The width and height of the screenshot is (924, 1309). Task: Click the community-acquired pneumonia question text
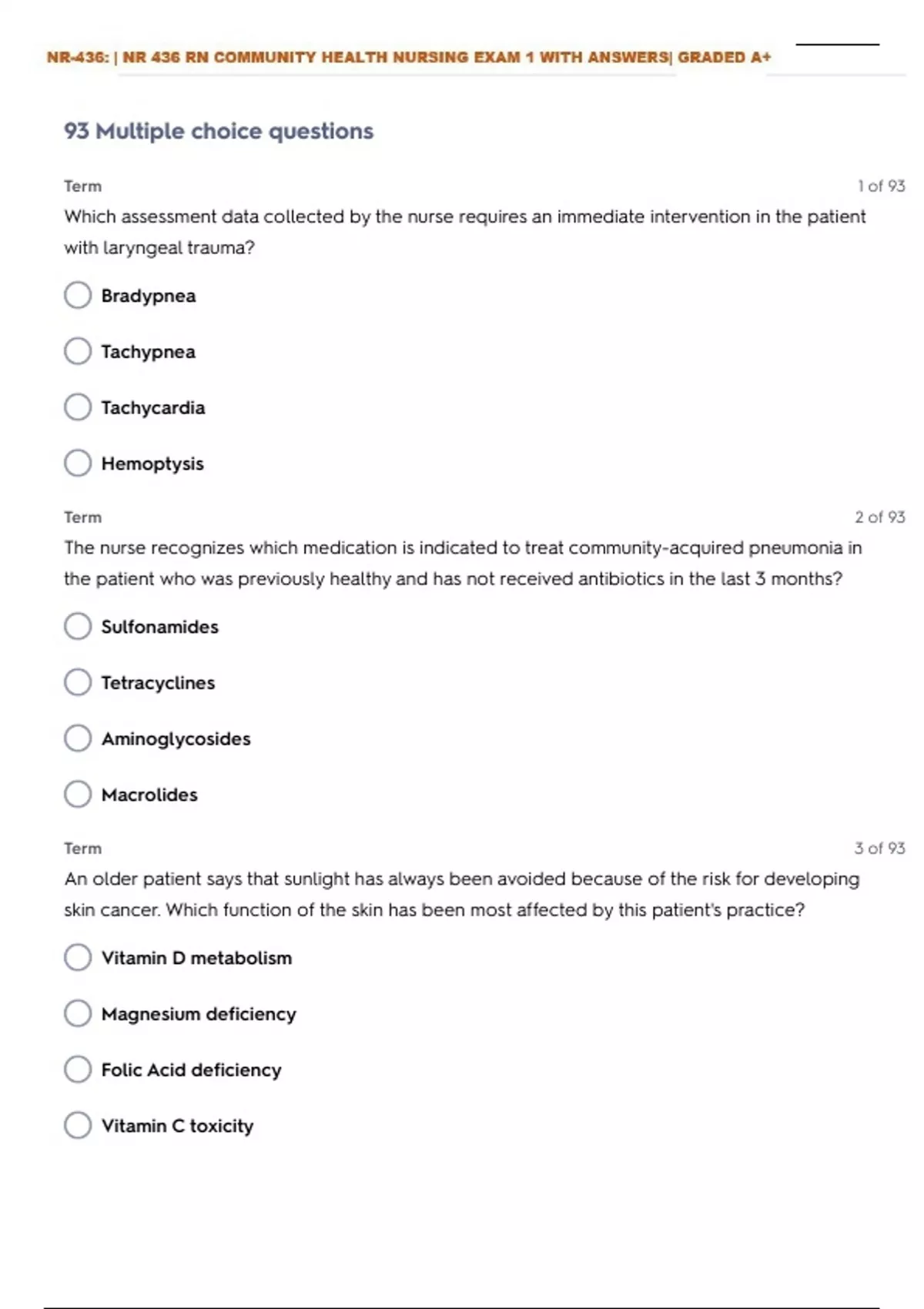(x=462, y=563)
